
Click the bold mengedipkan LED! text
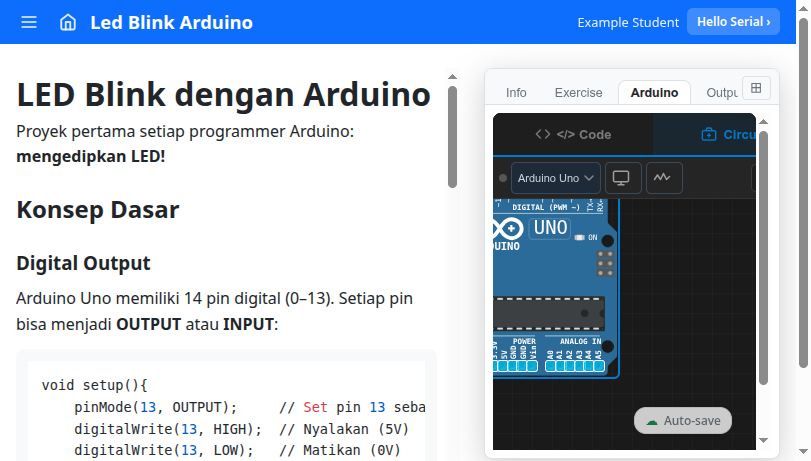tap(91, 156)
